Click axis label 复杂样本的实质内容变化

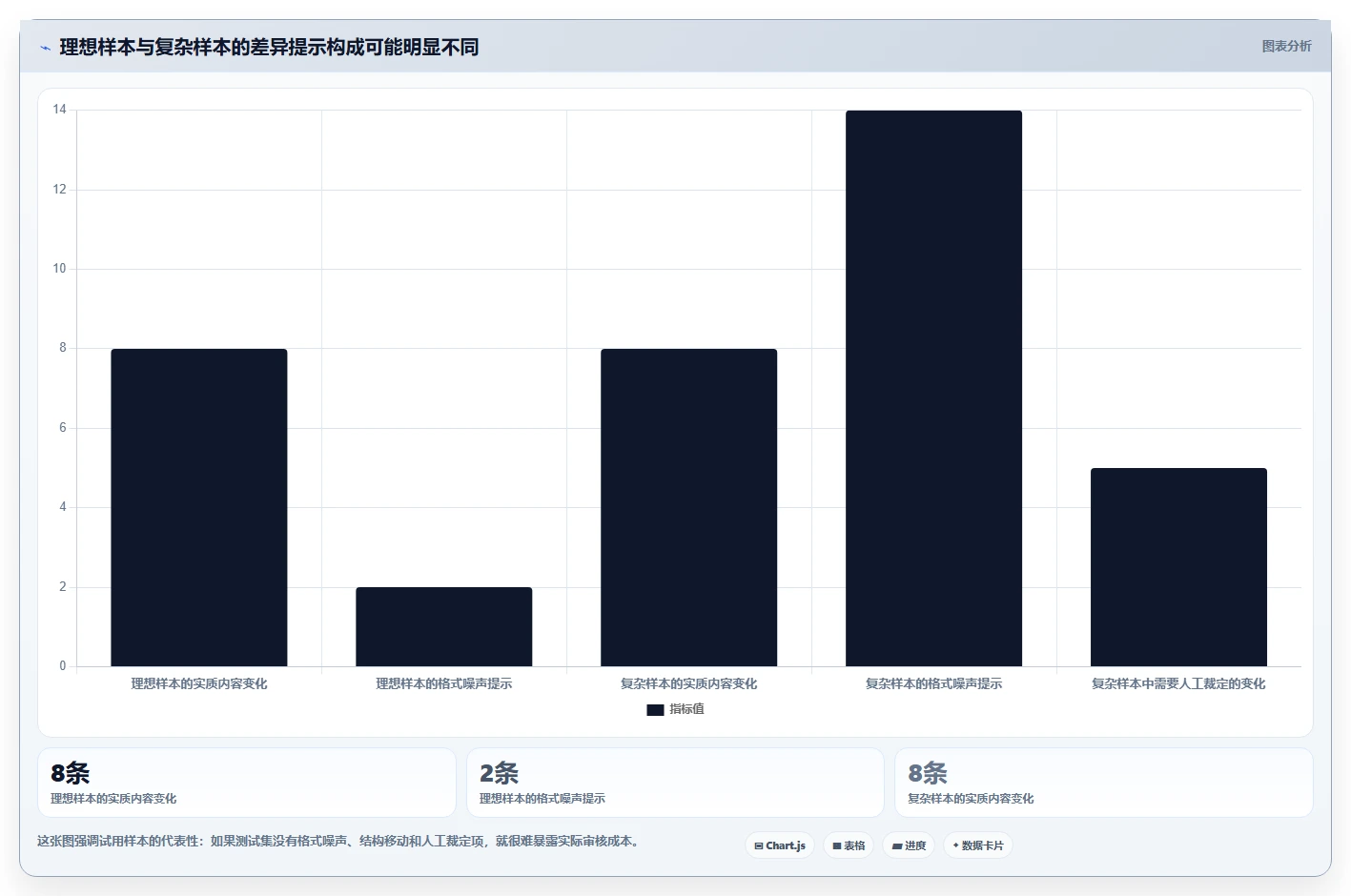pyautogui.click(x=689, y=683)
